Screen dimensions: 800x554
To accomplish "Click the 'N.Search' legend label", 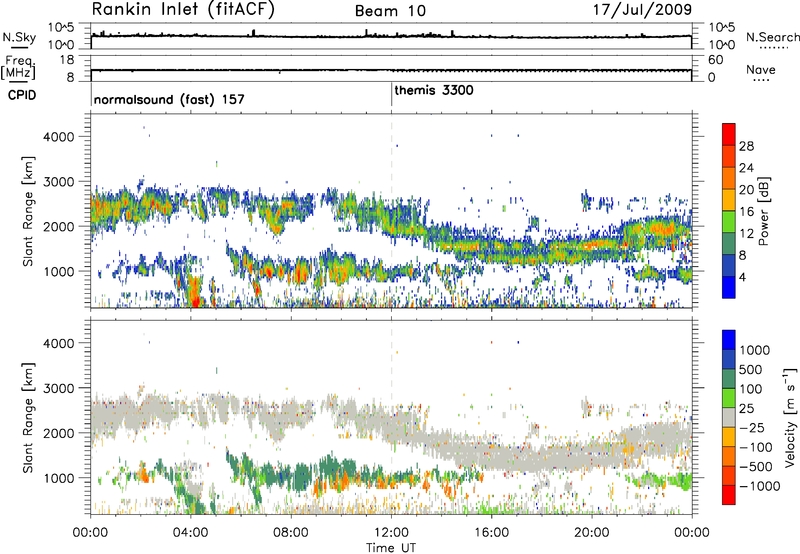I will [772, 37].
